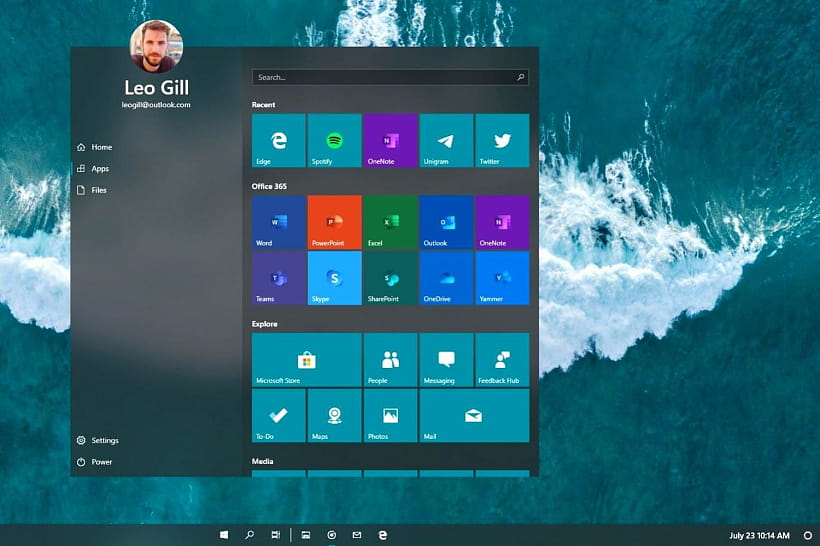The height and width of the screenshot is (546, 820).
Task: Open the Edge tile under Recent
Action: click(279, 141)
